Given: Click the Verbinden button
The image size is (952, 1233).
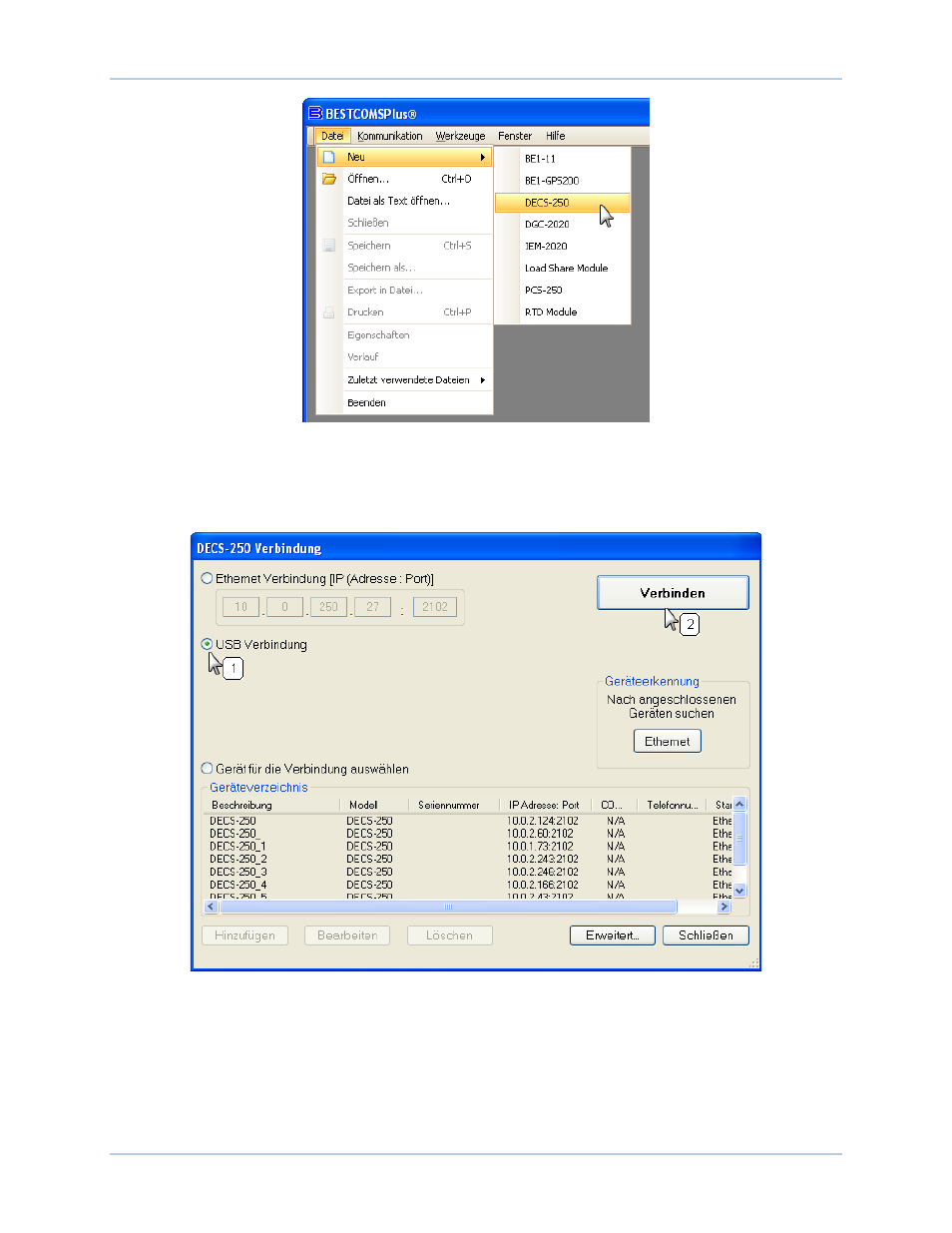Looking at the screenshot, I should [x=673, y=593].
